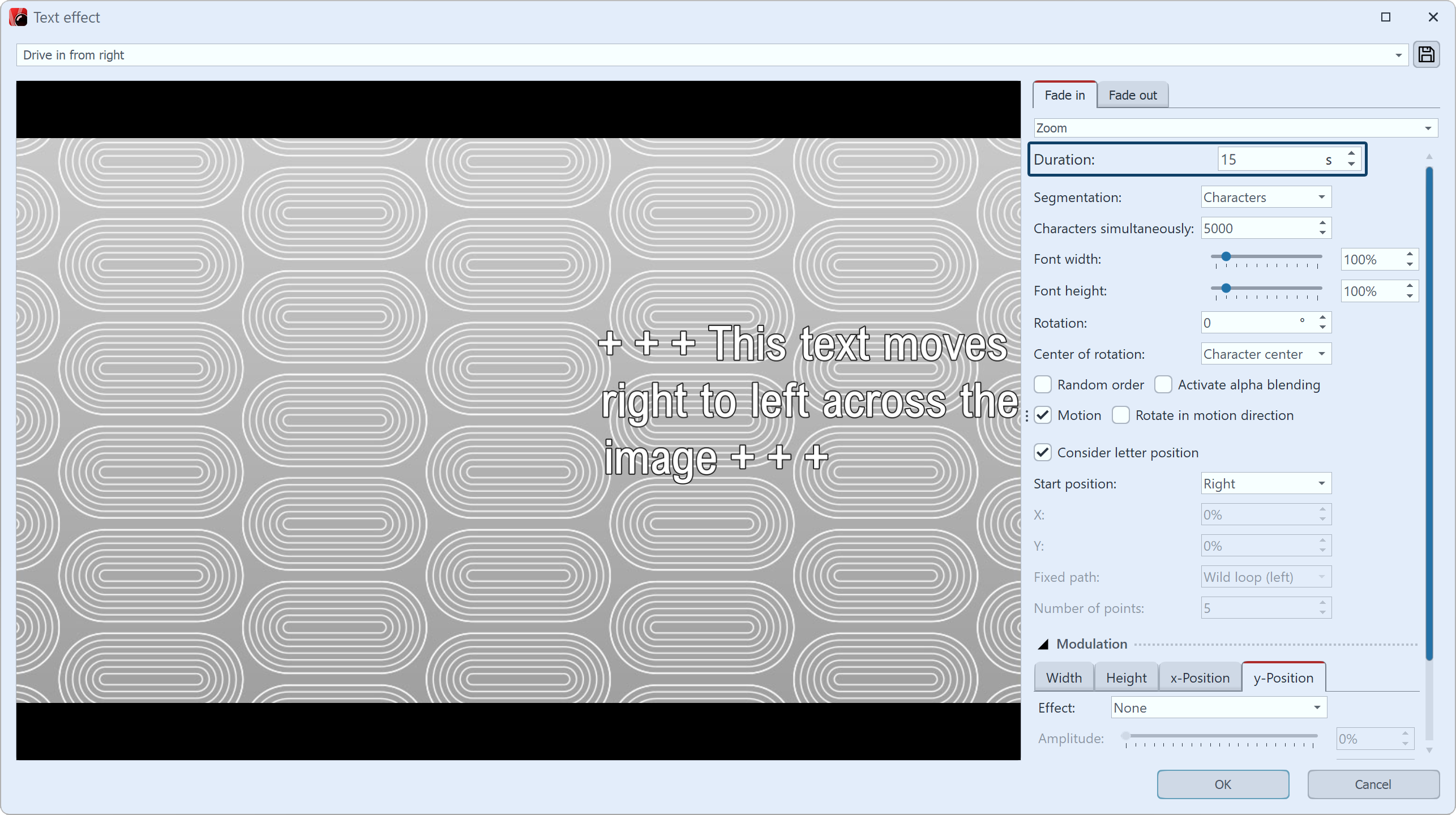Click the Width modulation tab
This screenshot has height=815, width=1456.
(1064, 678)
